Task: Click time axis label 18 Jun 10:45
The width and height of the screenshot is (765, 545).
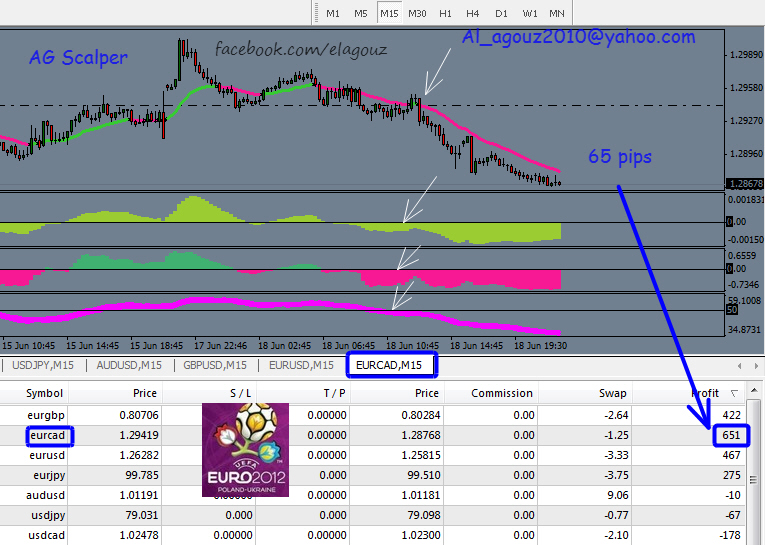Action: click(413, 345)
